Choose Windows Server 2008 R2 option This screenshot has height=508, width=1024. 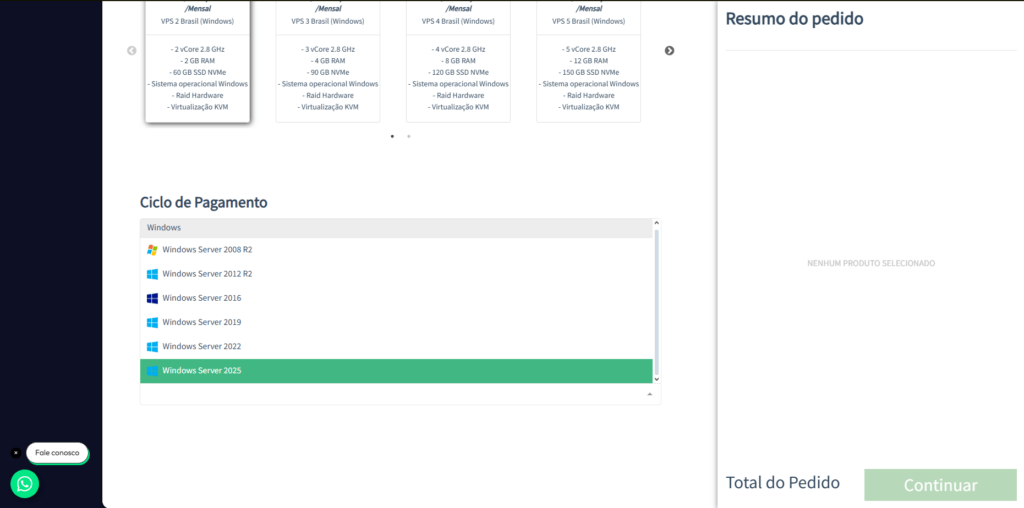396,249
